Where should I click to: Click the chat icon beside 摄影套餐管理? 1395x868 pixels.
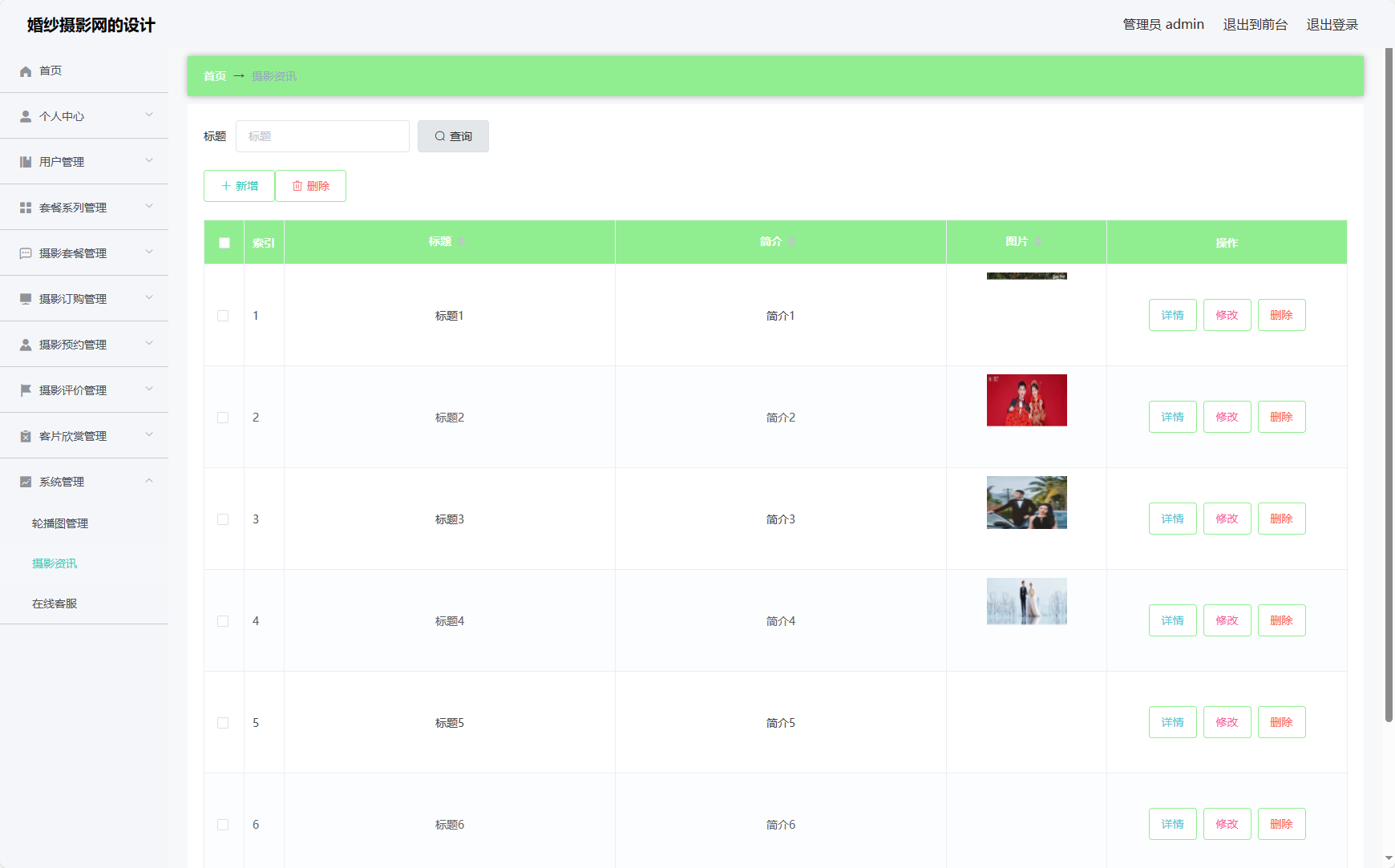pyautogui.click(x=26, y=254)
